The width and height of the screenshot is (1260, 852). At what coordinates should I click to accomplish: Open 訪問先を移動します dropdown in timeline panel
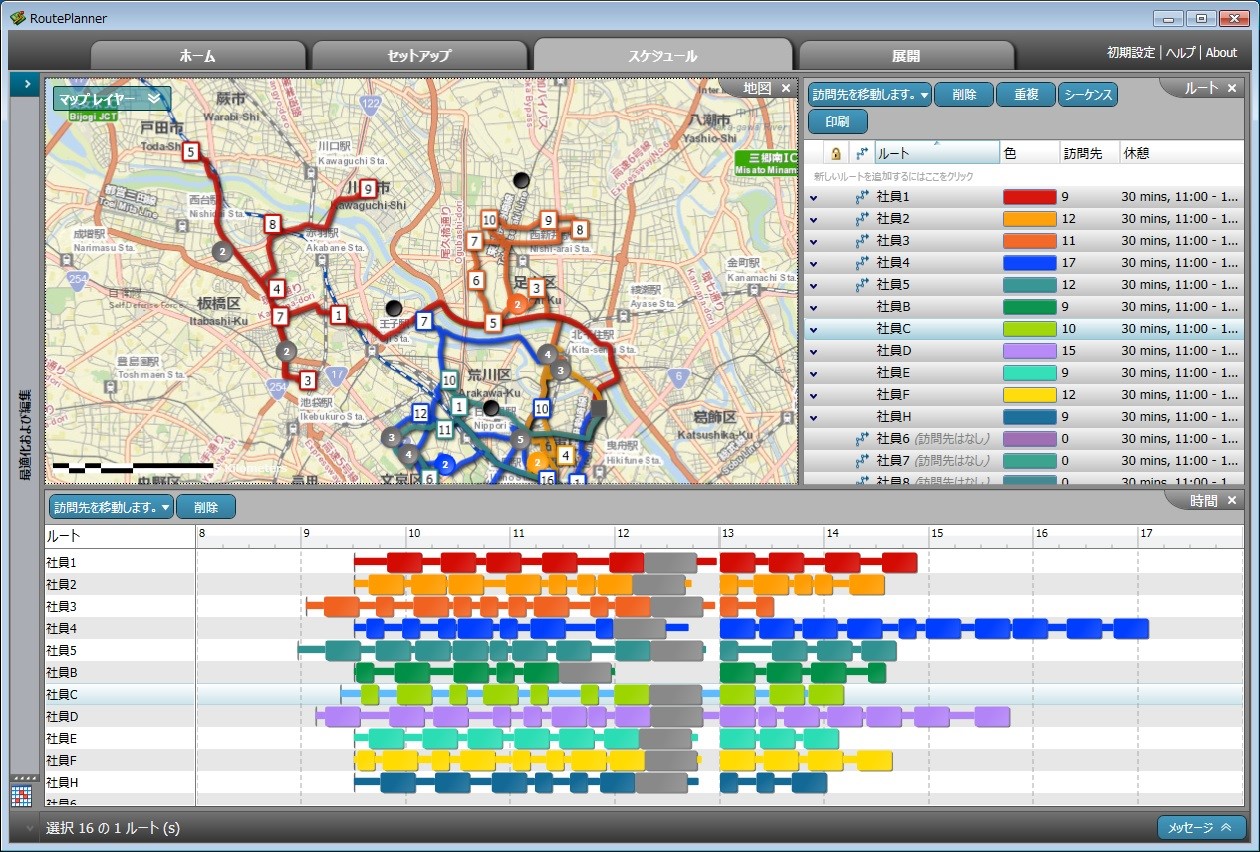coord(110,507)
